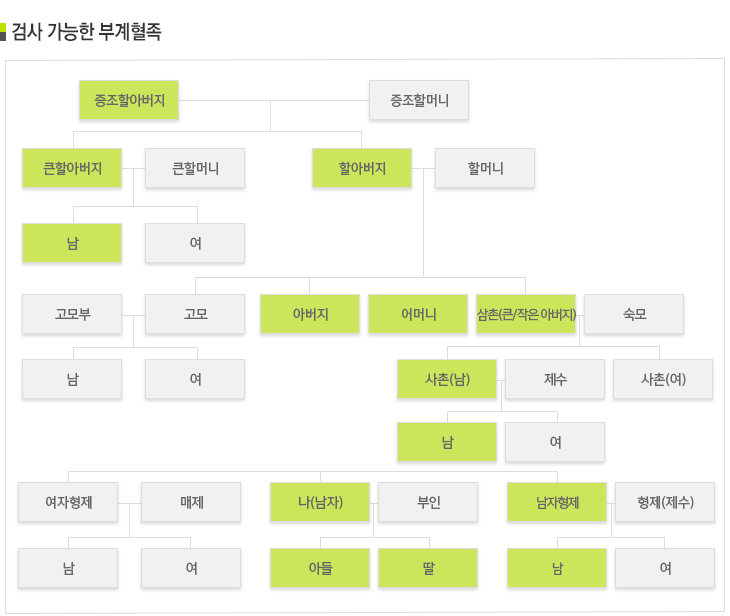
Task: Click the green 큰할아버지 node
Action: coord(73,168)
